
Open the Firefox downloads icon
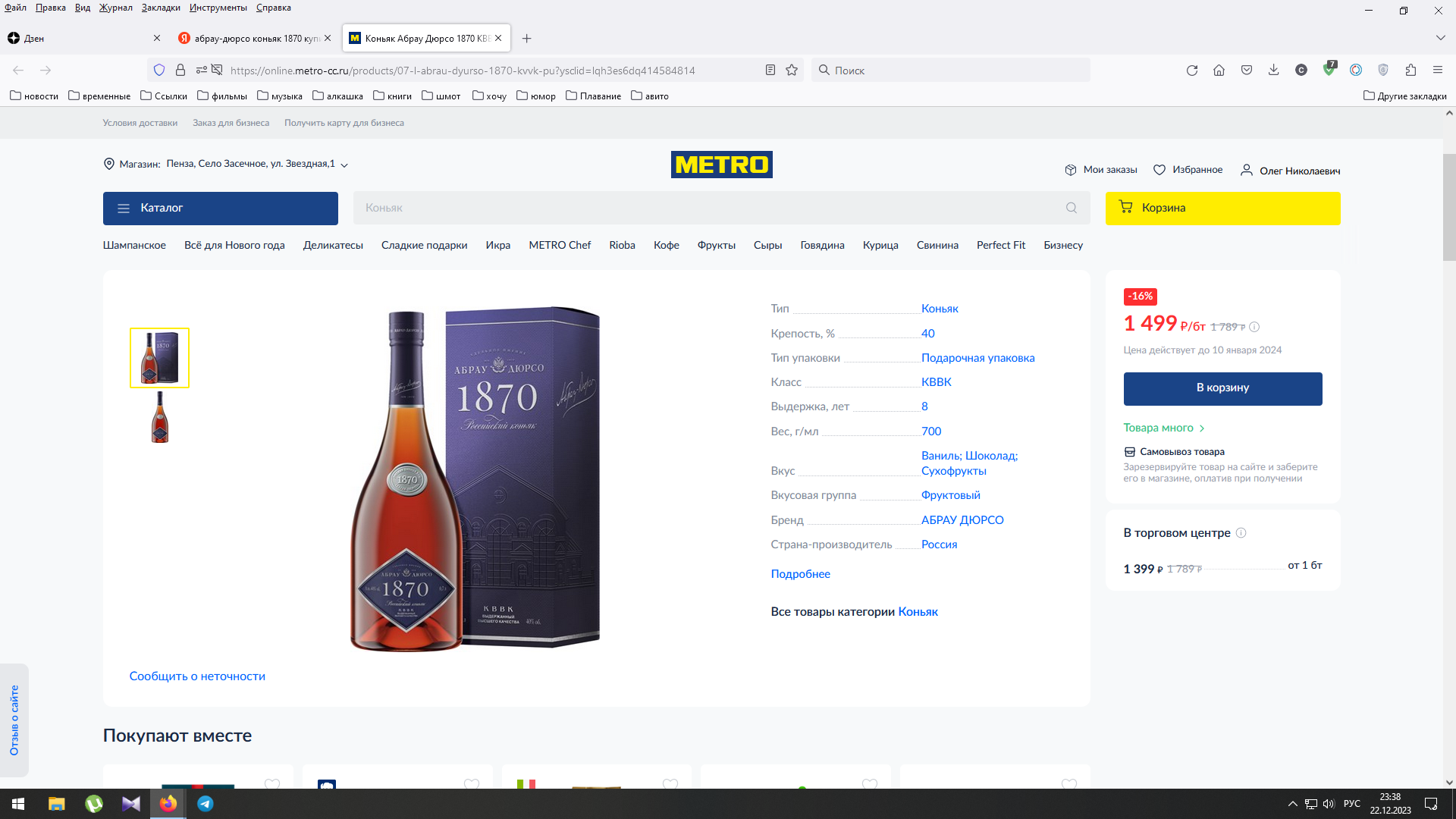point(1274,70)
